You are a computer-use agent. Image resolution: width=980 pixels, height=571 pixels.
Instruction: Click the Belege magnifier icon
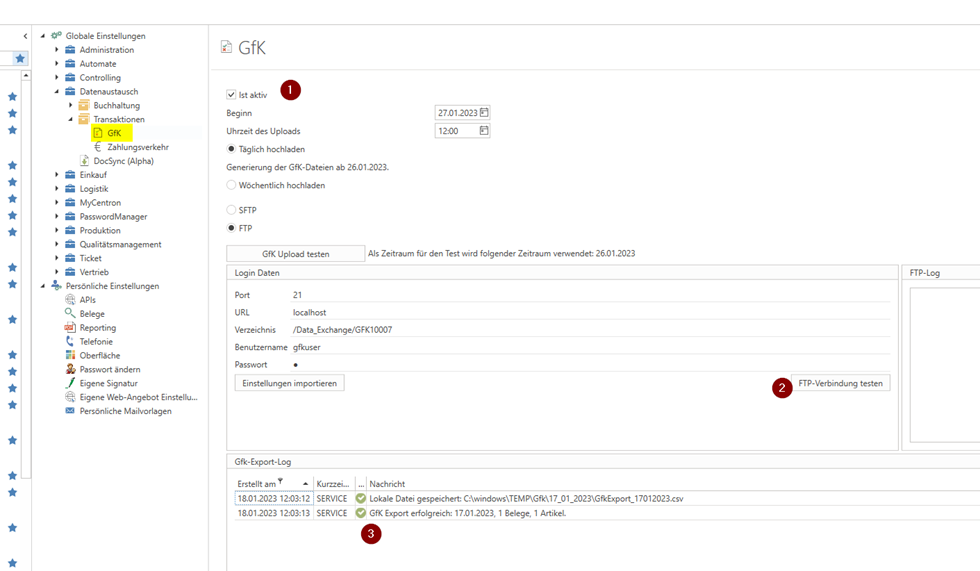click(70, 314)
